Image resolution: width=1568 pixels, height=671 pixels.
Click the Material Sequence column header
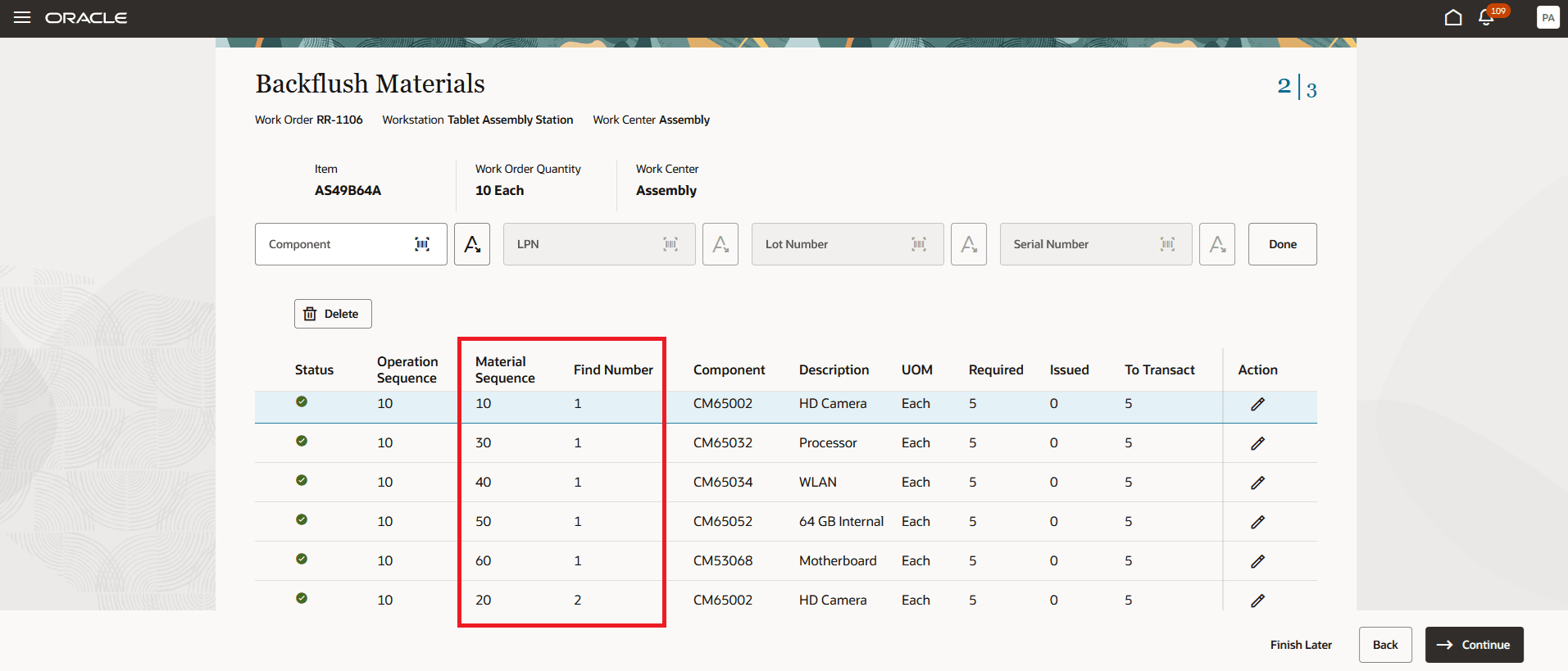505,370
